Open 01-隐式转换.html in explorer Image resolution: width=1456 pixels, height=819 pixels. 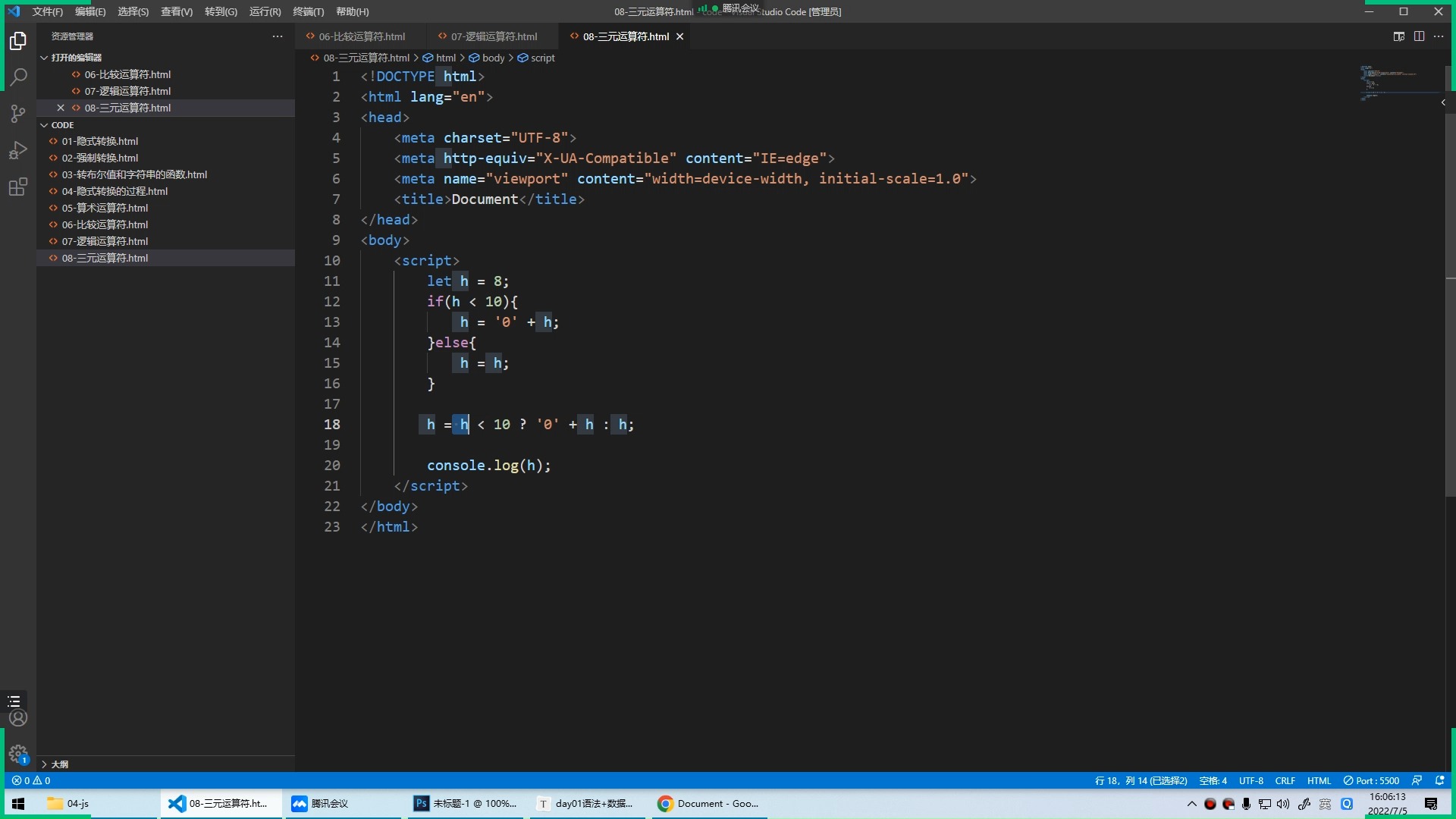pos(100,141)
